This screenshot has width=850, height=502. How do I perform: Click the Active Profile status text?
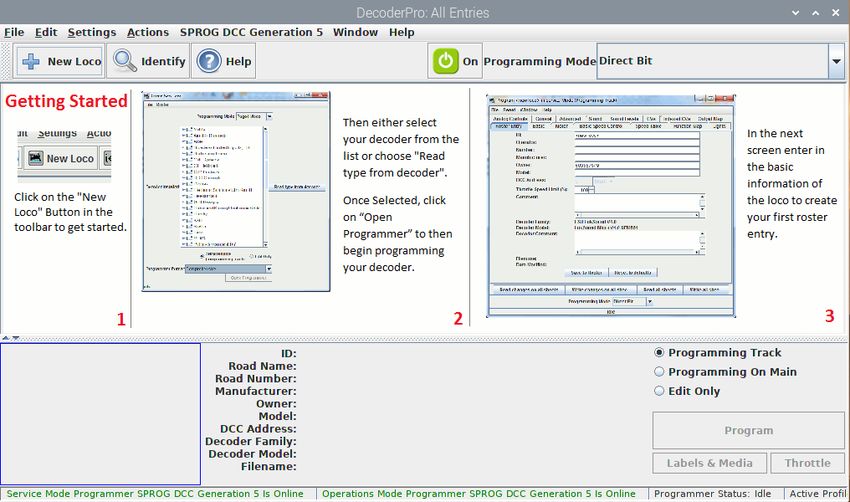point(817,494)
